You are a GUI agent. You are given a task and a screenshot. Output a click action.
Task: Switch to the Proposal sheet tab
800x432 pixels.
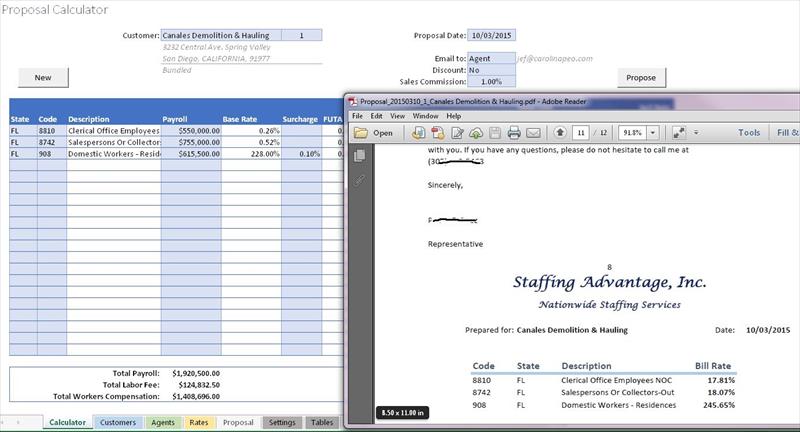click(238, 422)
